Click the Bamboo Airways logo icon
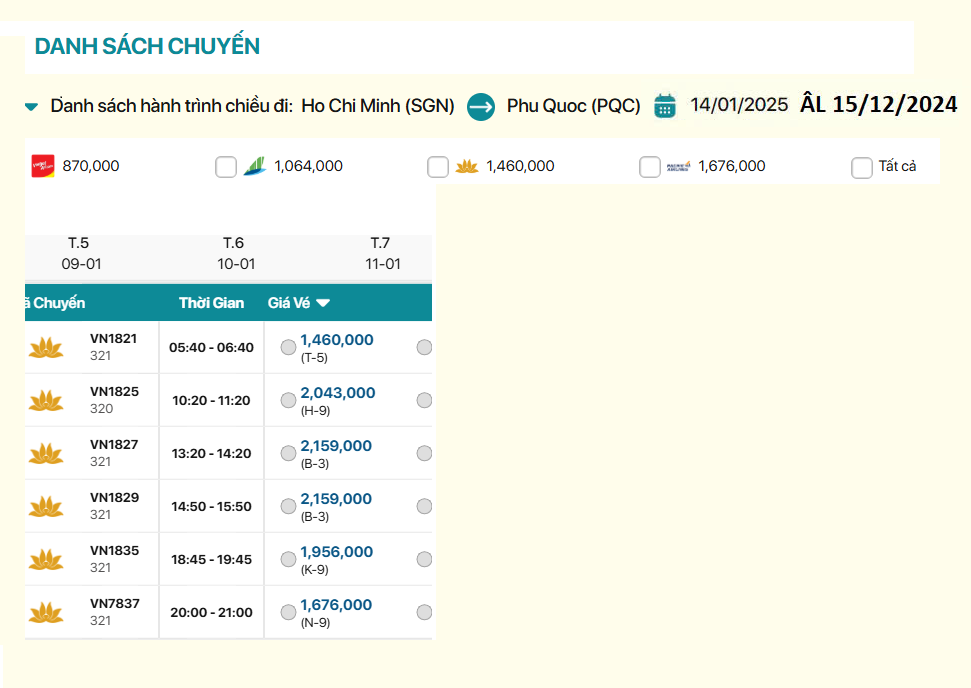Image resolution: width=971 pixels, height=688 pixels. tap(254, 166)
